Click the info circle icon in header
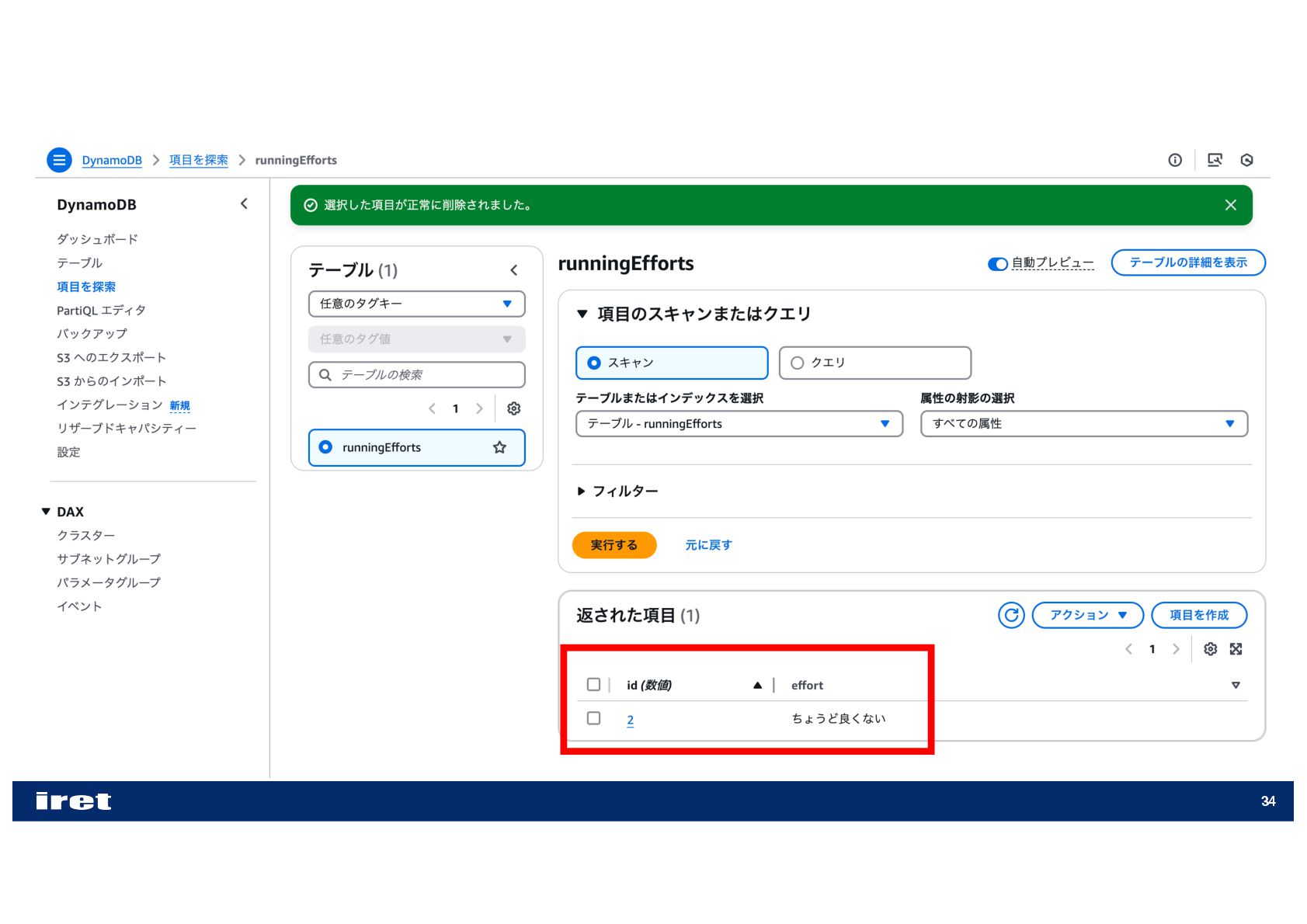 [1175, 160]
